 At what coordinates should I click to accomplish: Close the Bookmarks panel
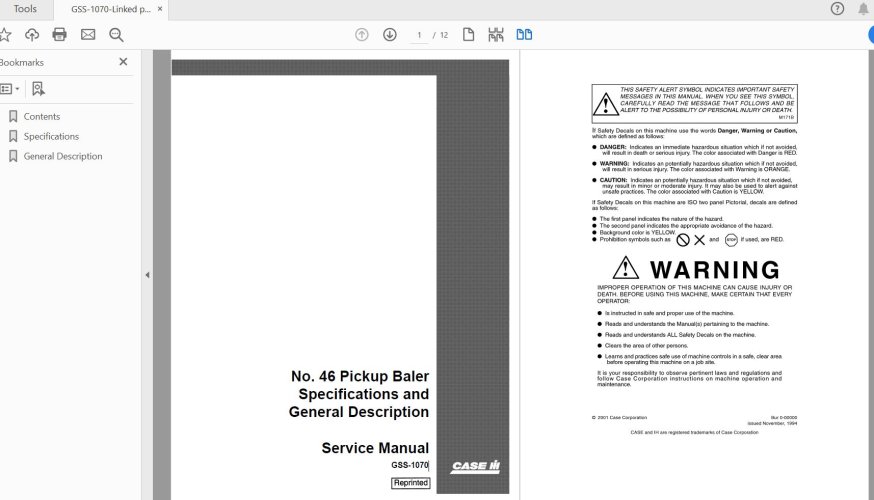123,62
